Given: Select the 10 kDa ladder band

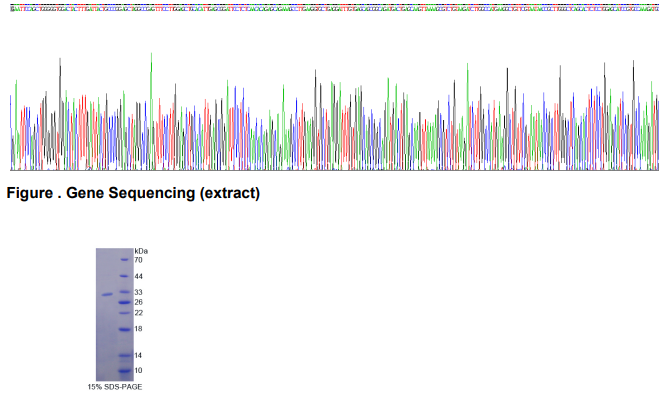Looking at the screenshot, I should (x=125, y=371).
